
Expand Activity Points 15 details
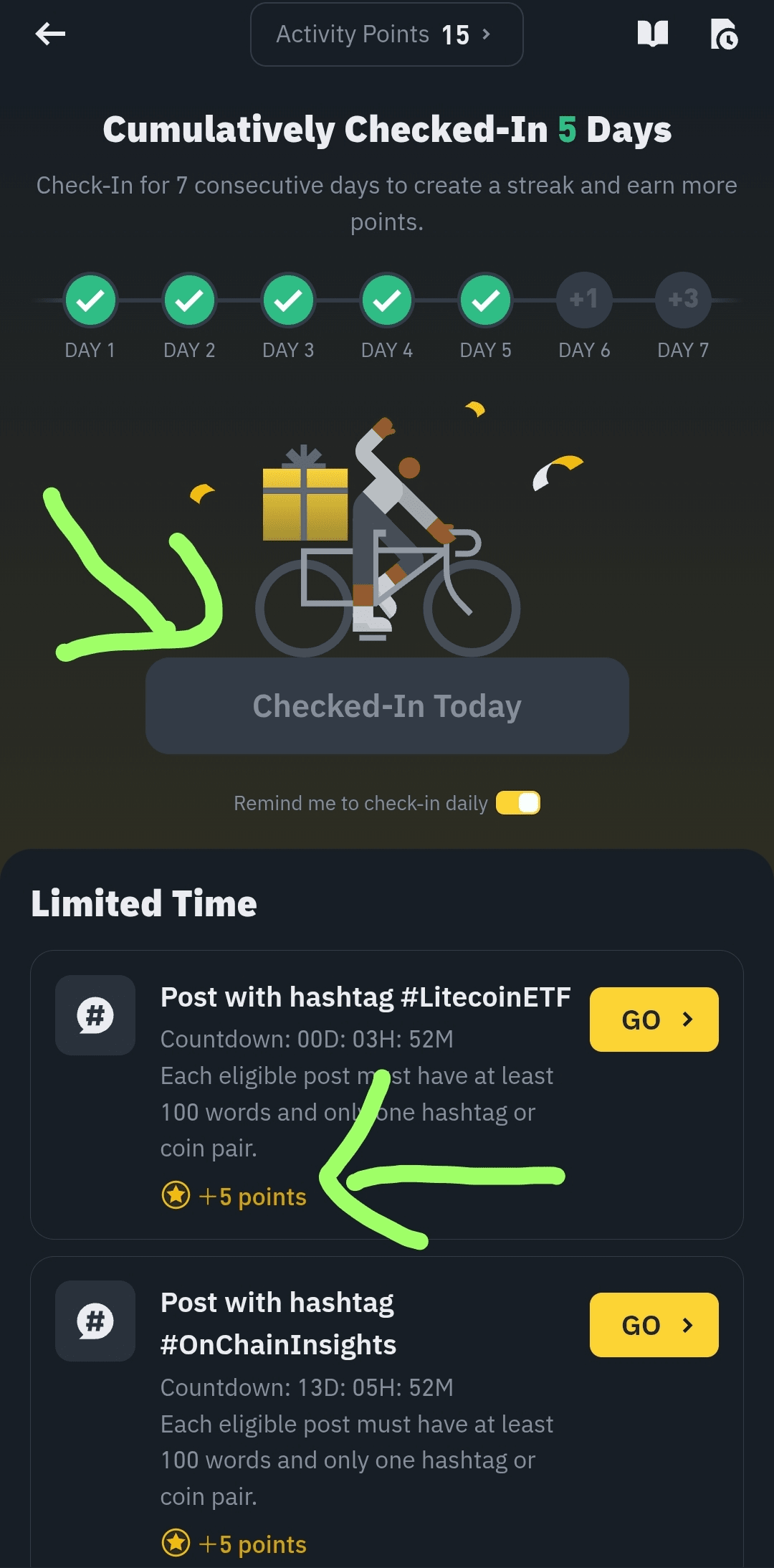pyautogui.click(x=386, y=34)
